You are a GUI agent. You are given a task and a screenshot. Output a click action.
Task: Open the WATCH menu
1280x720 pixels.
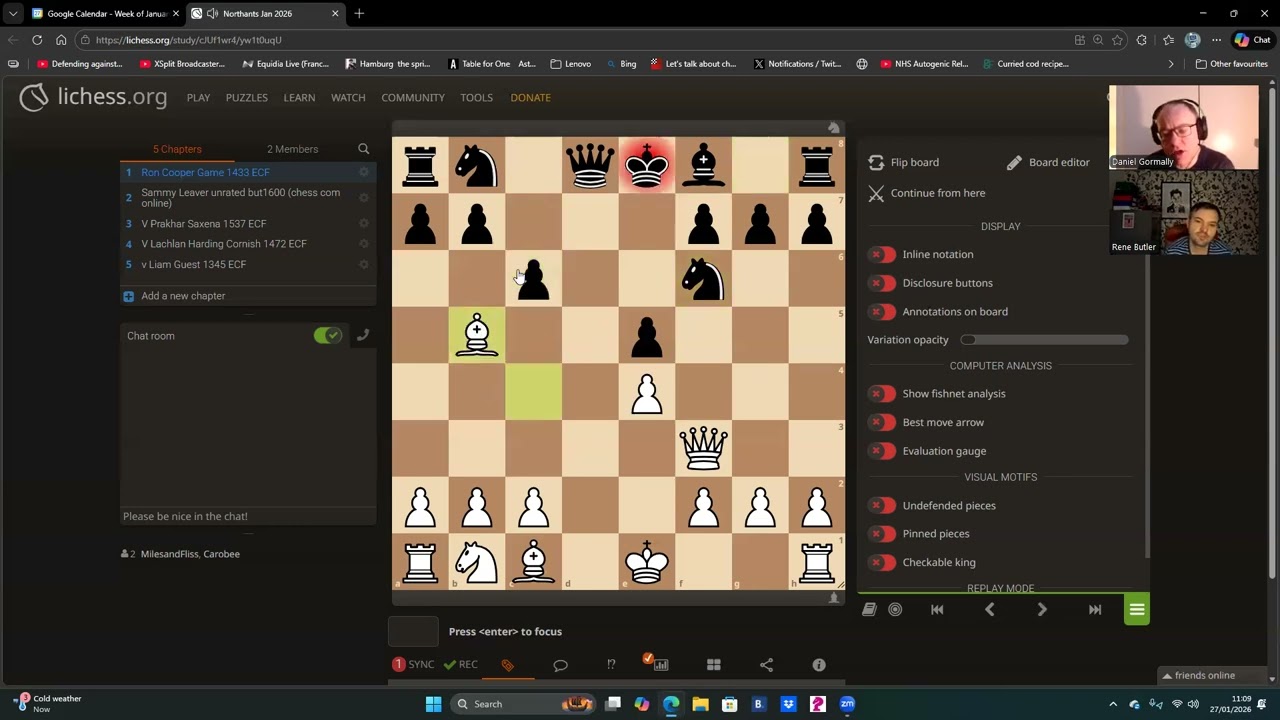tap(348, 98)
